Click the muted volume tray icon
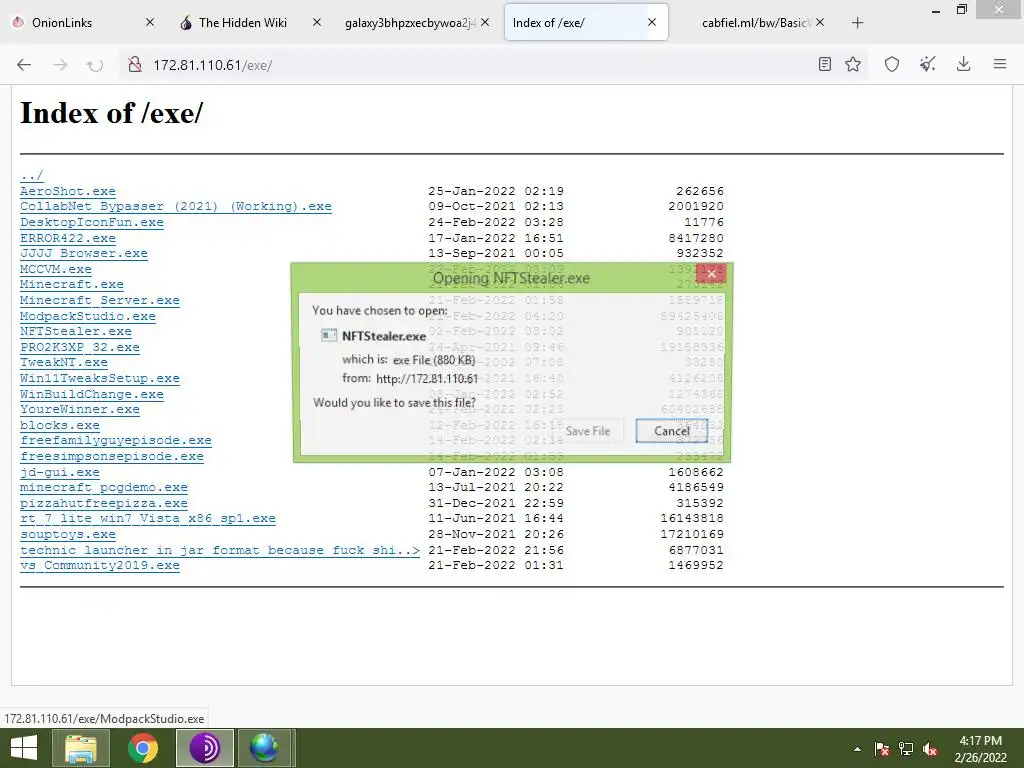The height and width of the screenshot is (768, 1024). click(930, 749)
